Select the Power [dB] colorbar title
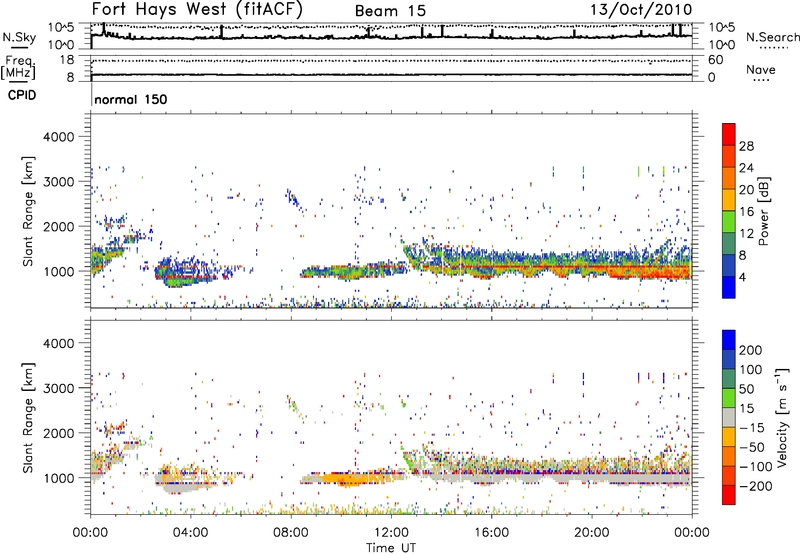The image size is (800, 554). tap(763, 211)
